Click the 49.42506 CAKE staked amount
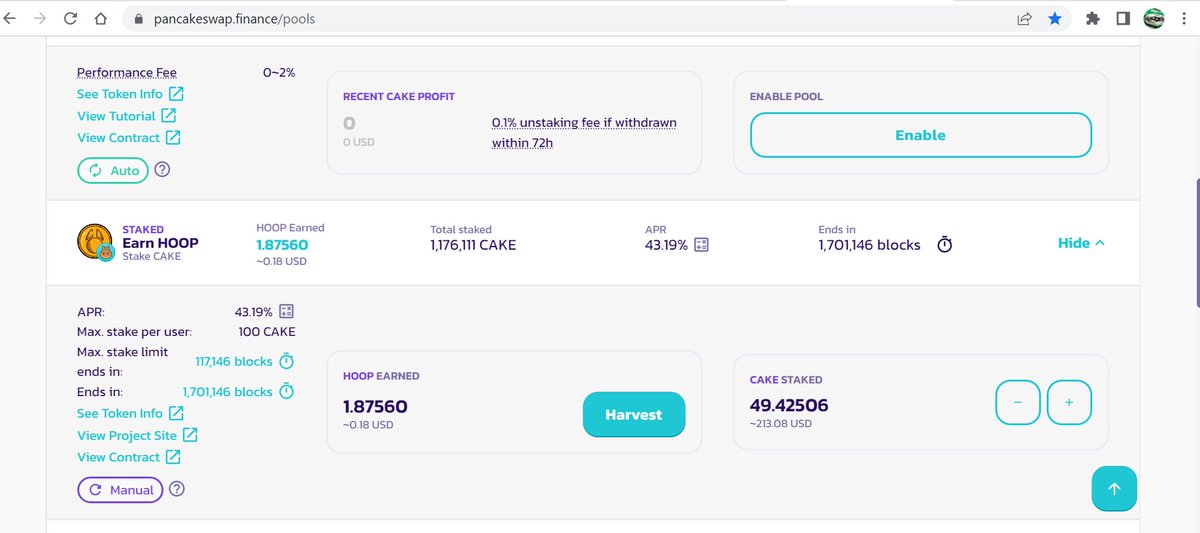 click(x=789, y=405)
